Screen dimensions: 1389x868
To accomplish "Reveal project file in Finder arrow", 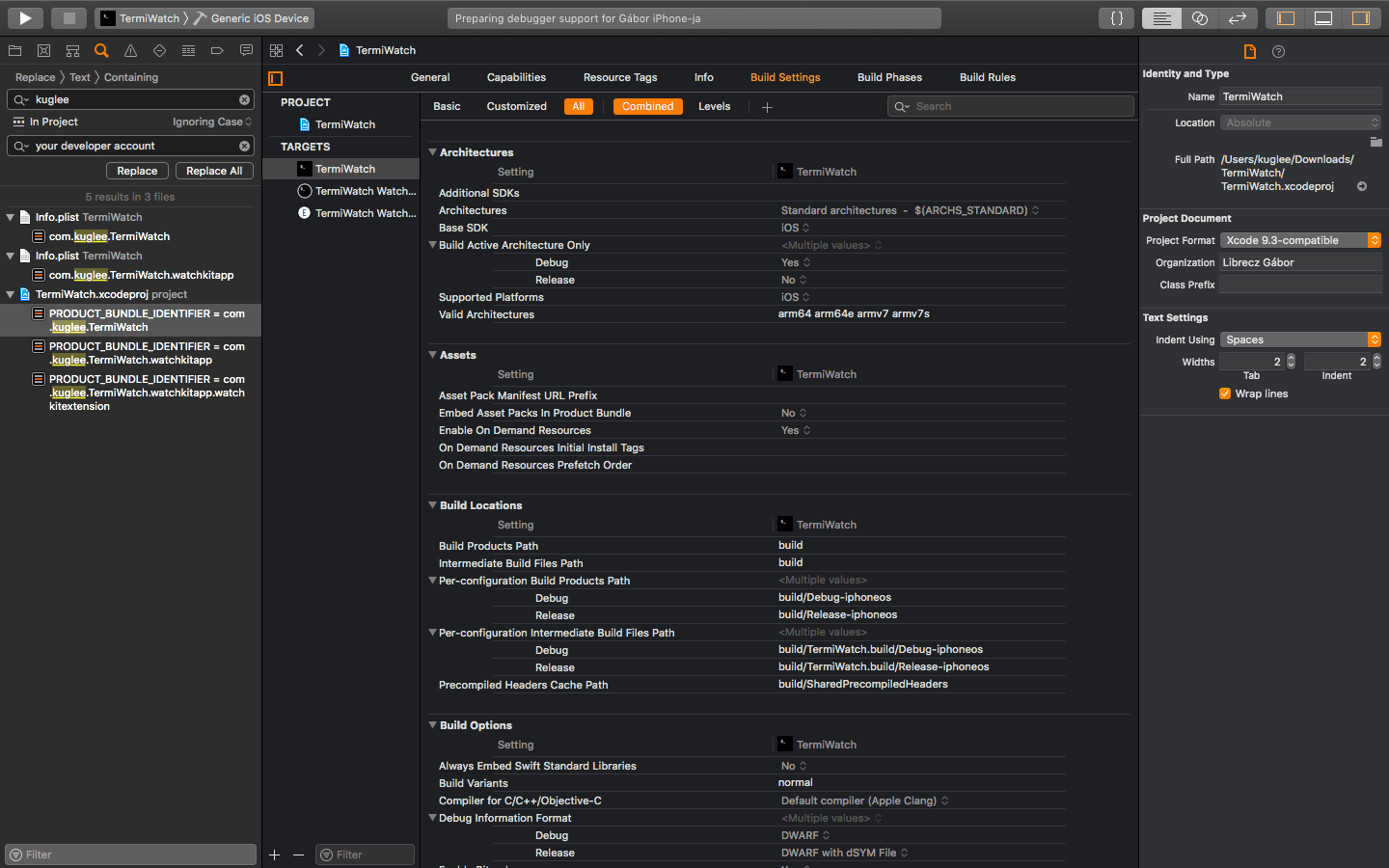I will coord(1362,186).
